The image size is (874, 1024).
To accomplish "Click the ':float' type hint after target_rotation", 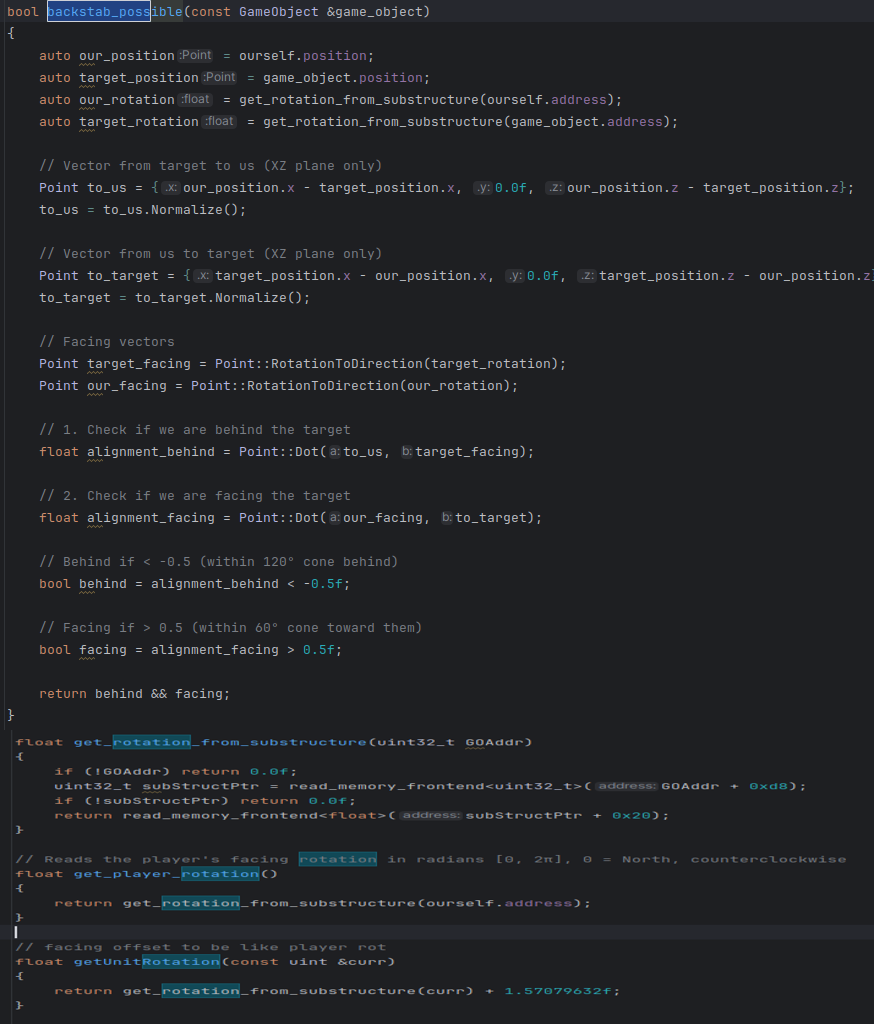I will click(220, 121).
